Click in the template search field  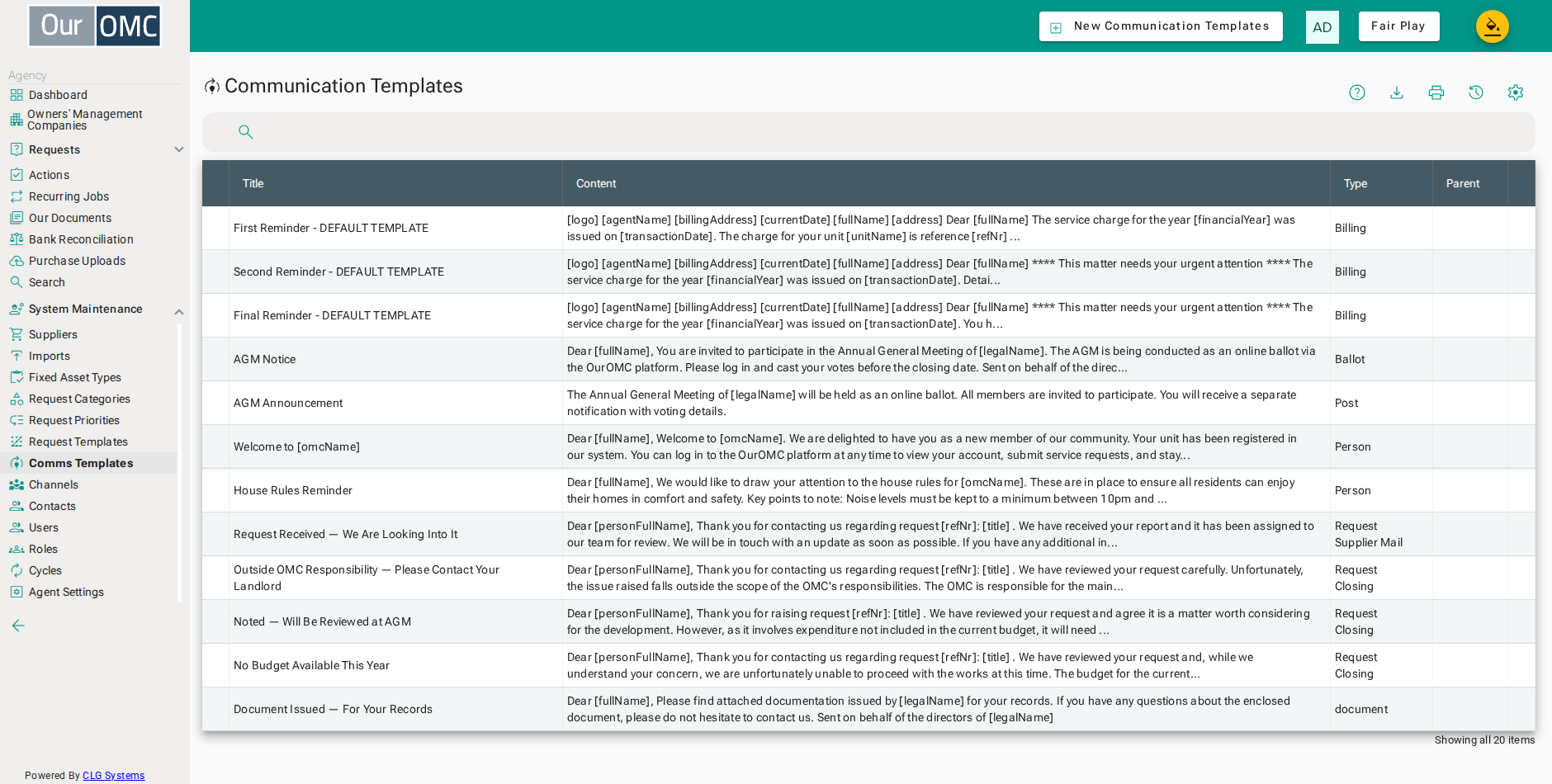(x=868, y=132)
